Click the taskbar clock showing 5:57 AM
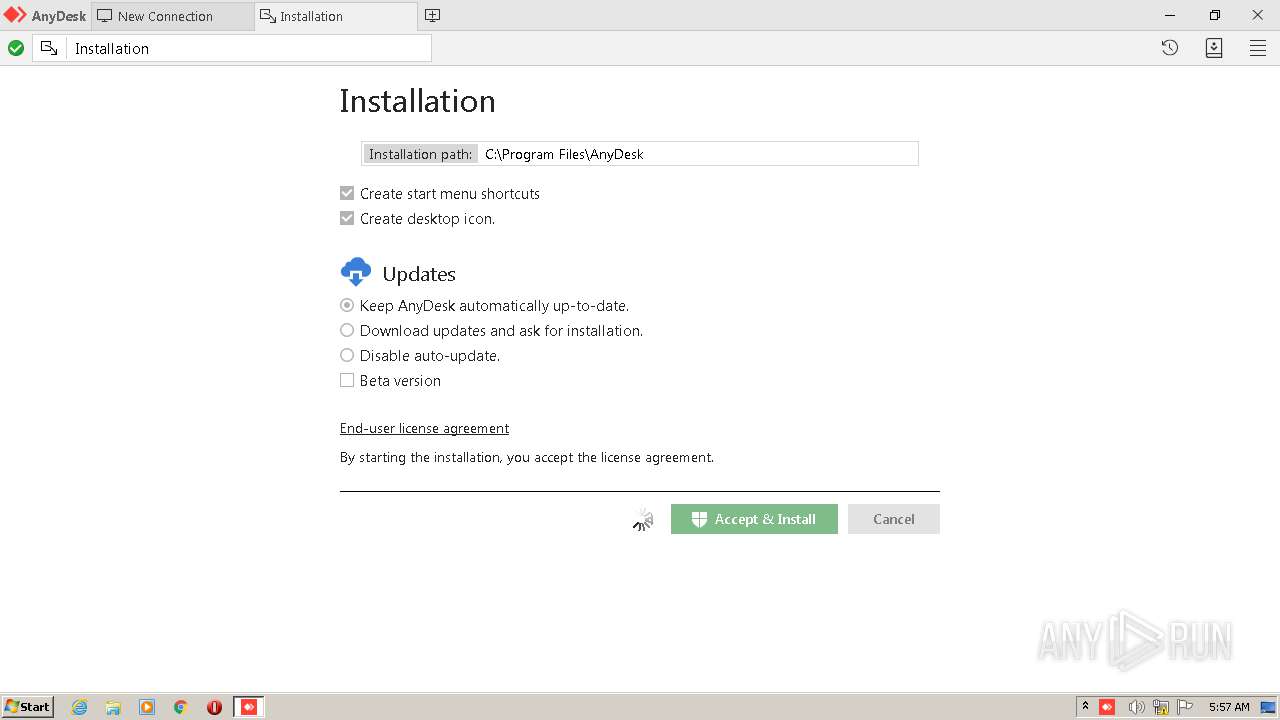Screen dimensions: 1280x720 pyautogui.click(x=1229, y=707)
